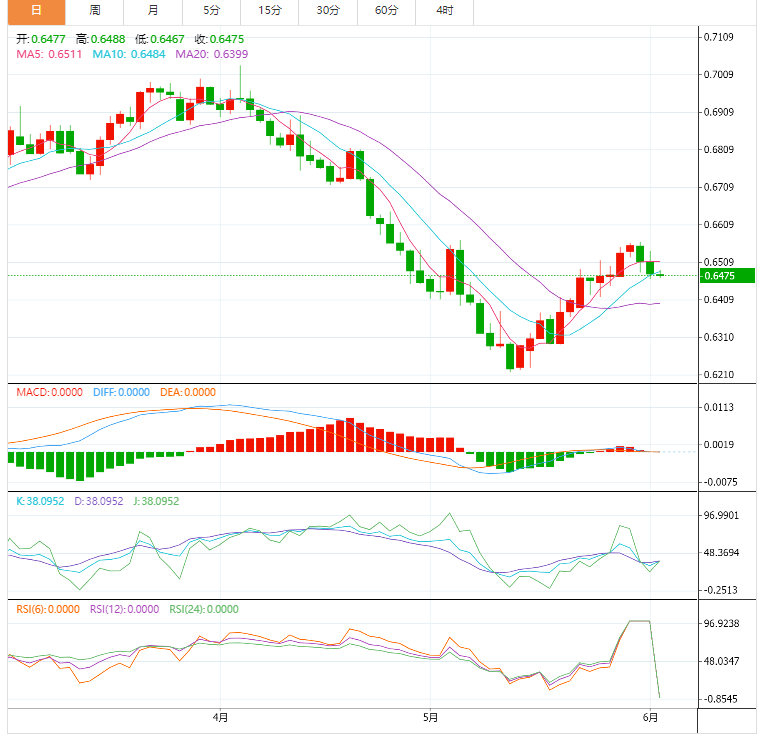Click the 0.0113 MACD axis label
Image resolution: width=766 pixels, height=745 pixels.
(x=719, y=407)
